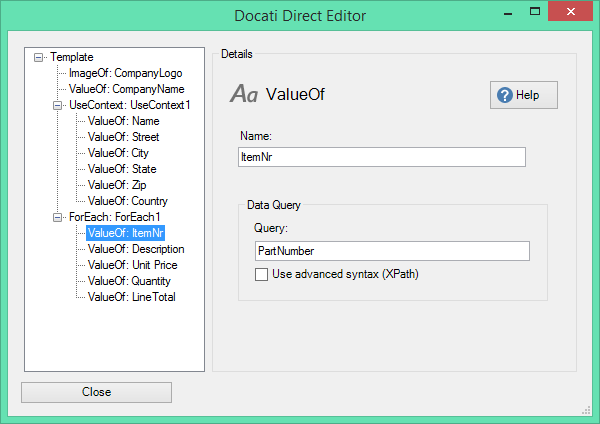Viewport: 600px width, 424px height.
Task: Select the Template root label
Action: pyautogui.click(x=72, y=57)
